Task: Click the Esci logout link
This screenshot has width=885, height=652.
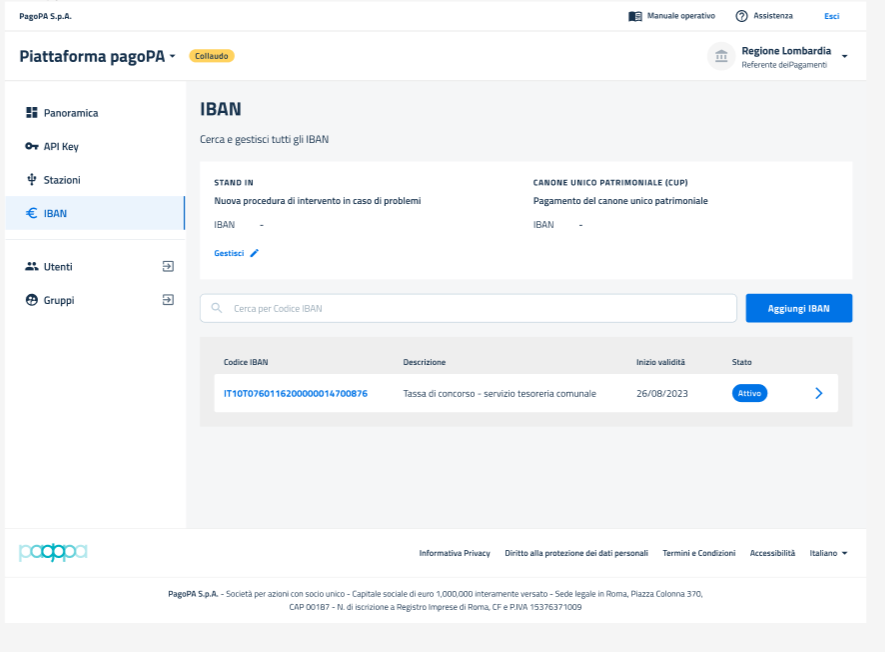Action: (831, 16)
